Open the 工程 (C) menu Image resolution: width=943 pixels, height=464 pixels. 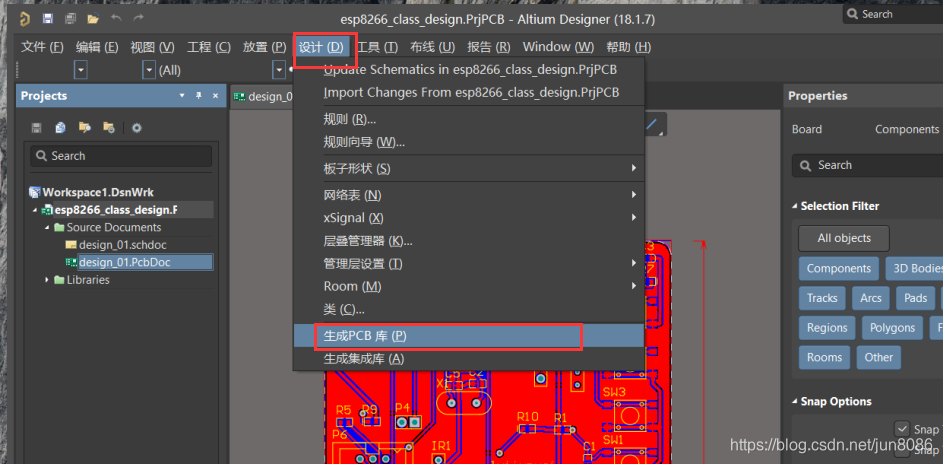pyautogui.click(x=209, y=47)
